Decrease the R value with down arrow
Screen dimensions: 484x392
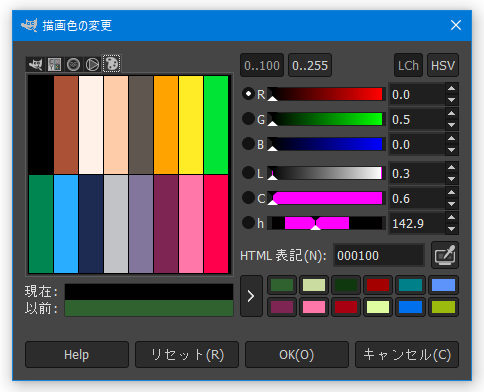click(452, 100)
